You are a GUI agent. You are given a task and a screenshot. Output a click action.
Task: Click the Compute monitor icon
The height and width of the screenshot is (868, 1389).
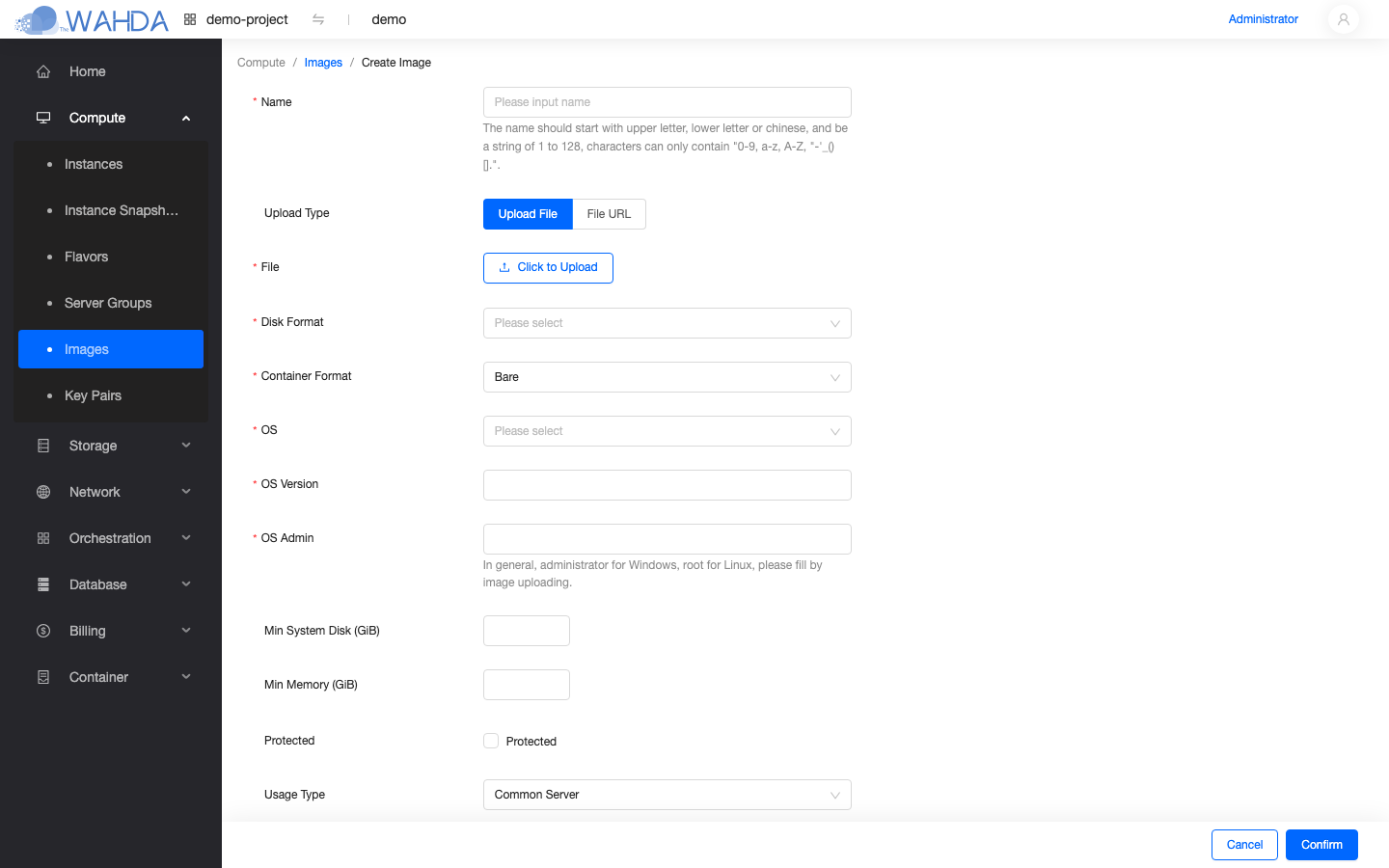tap(43, 118)
